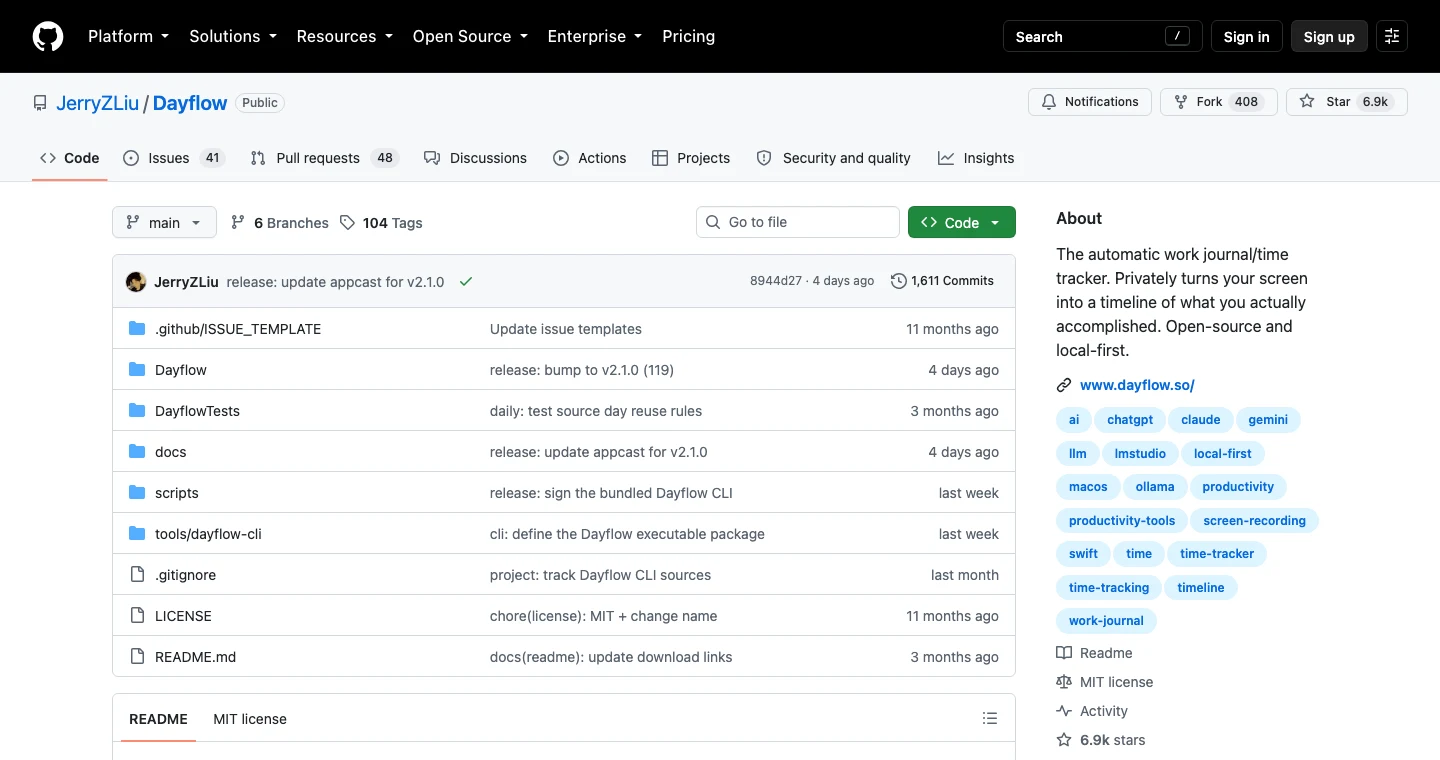Click the tag icon next to 104 Tags

coord(347,222)
